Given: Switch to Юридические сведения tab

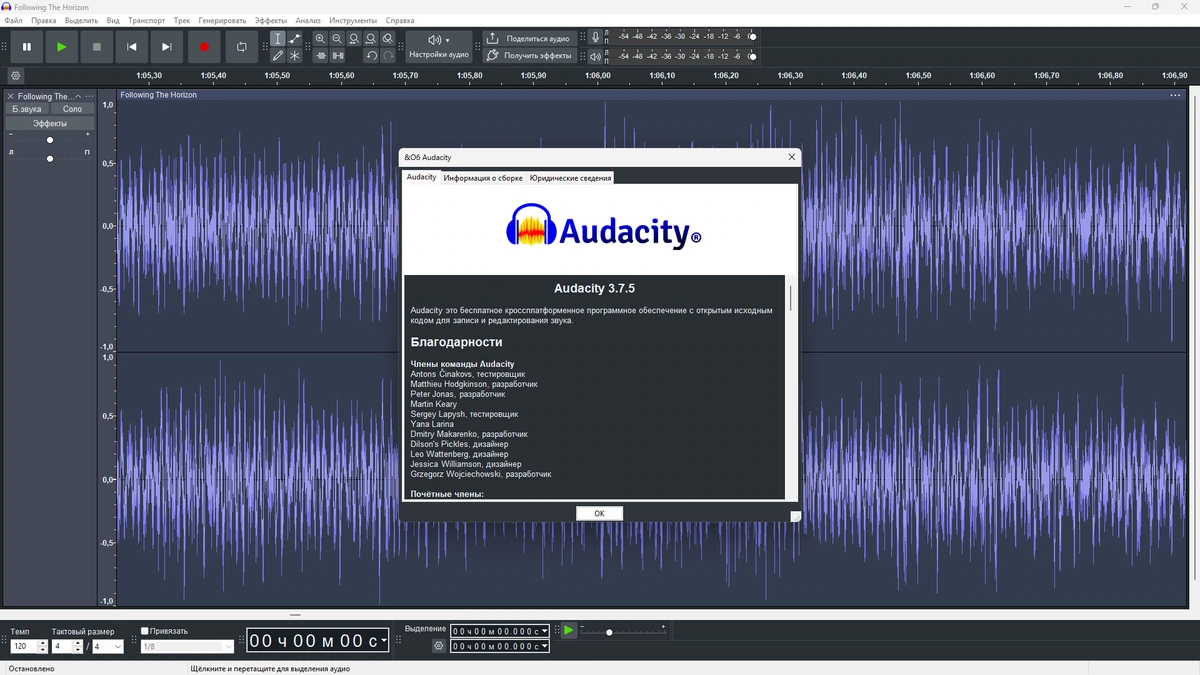Looking at the screenshot, I should [570, 178].
